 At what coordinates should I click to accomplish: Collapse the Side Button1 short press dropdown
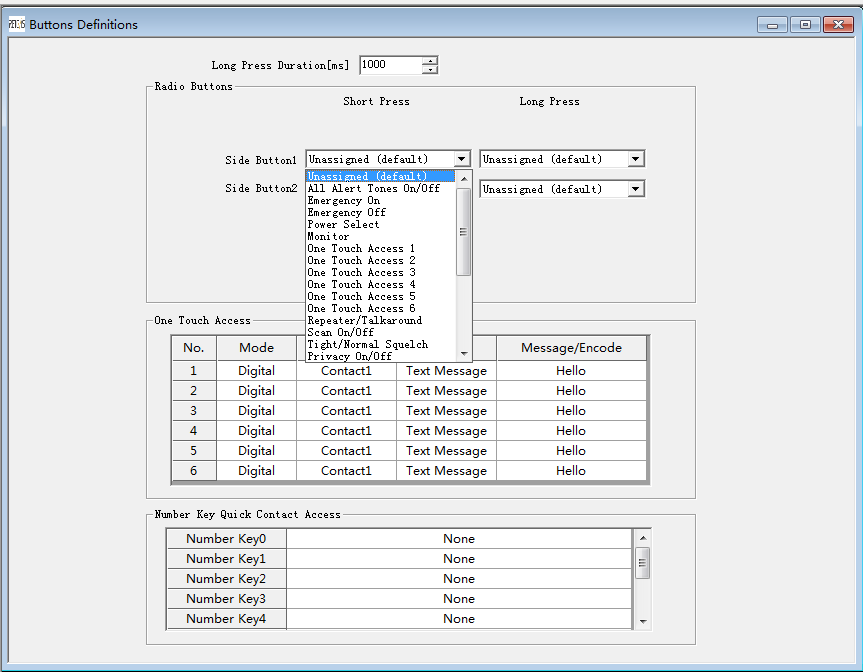[x=461, y=159]
